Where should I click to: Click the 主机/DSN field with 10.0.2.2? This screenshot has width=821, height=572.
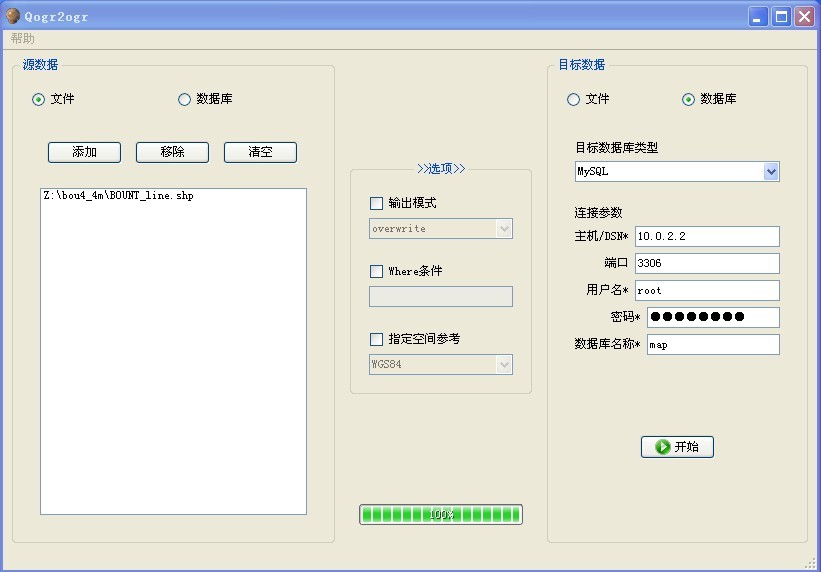pos(707,236)
